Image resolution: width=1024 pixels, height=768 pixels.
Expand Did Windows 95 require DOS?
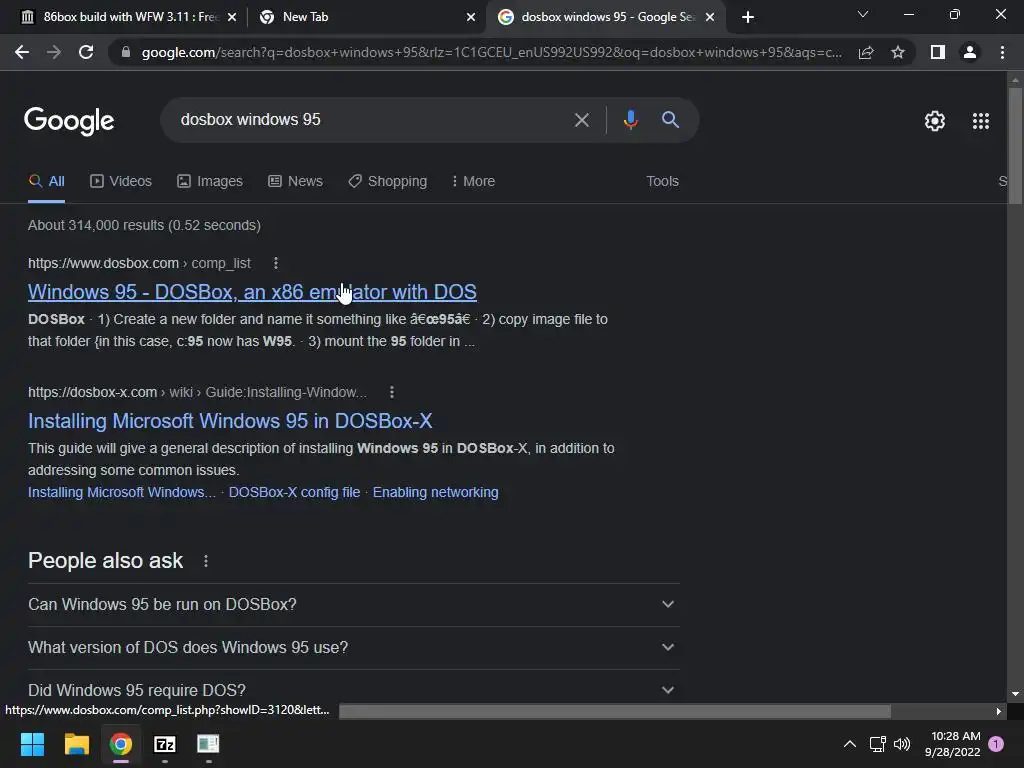tap(353, 690)
